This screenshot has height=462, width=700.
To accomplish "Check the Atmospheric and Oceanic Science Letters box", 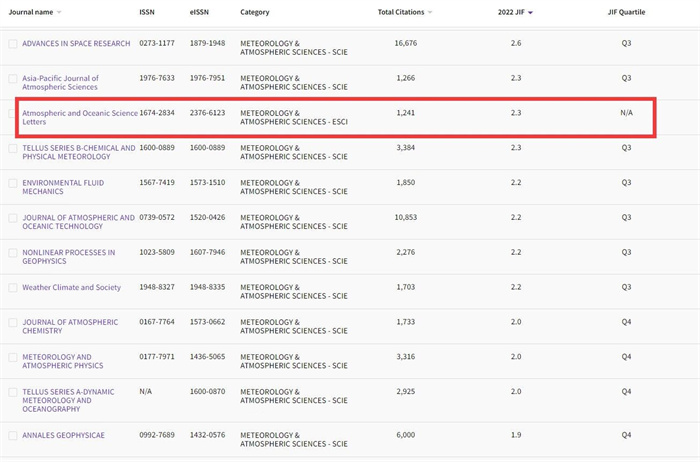I will [x=13, y=114].
